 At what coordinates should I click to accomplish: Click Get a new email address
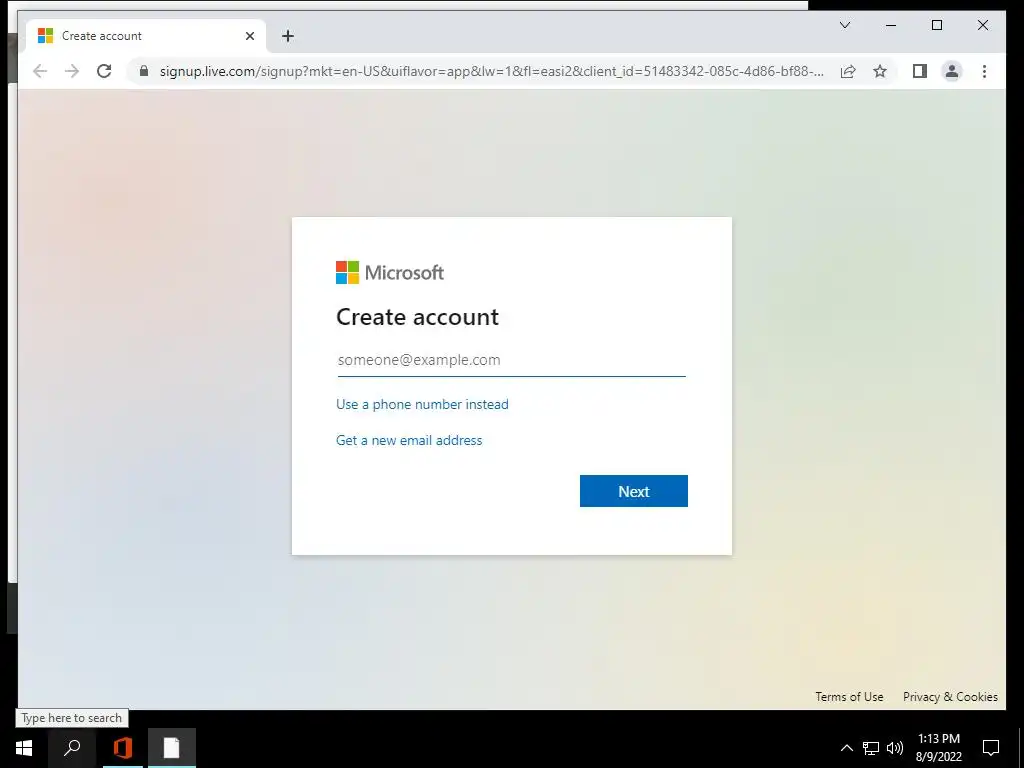409,440
